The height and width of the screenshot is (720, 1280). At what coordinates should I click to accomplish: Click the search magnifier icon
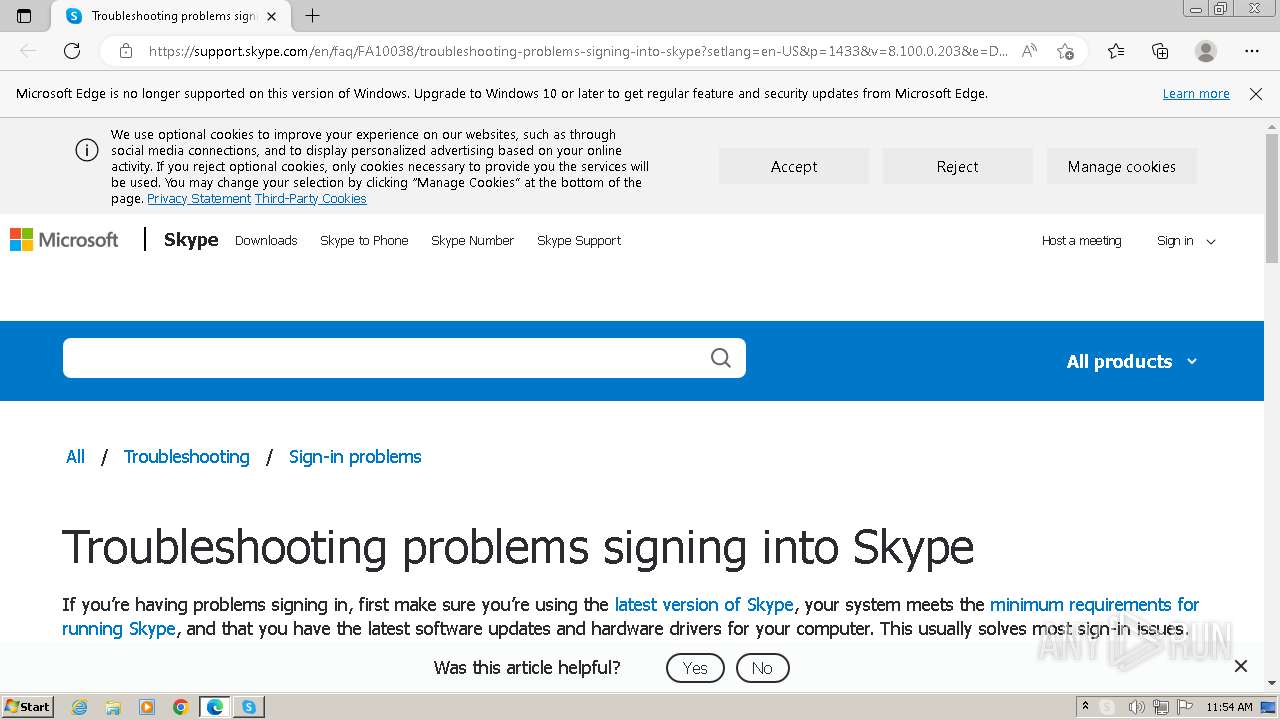(721, 358)
